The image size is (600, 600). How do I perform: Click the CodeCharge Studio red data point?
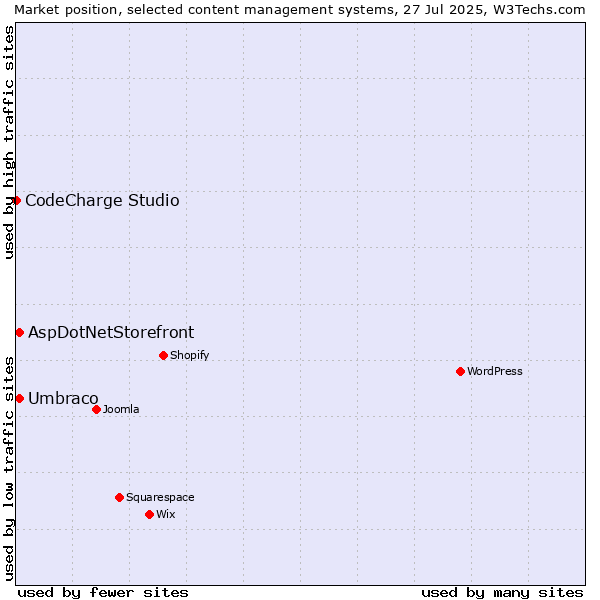16,201
